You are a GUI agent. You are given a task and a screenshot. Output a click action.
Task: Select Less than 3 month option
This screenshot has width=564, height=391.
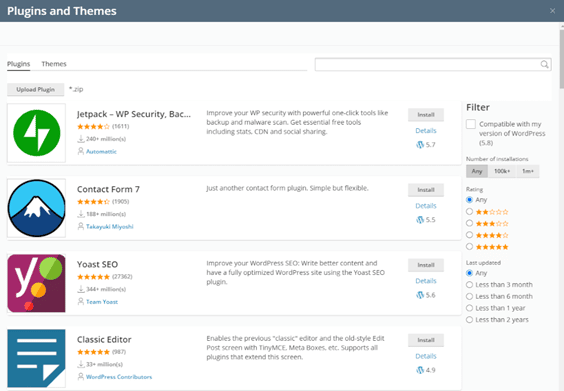tap(469, 285)
